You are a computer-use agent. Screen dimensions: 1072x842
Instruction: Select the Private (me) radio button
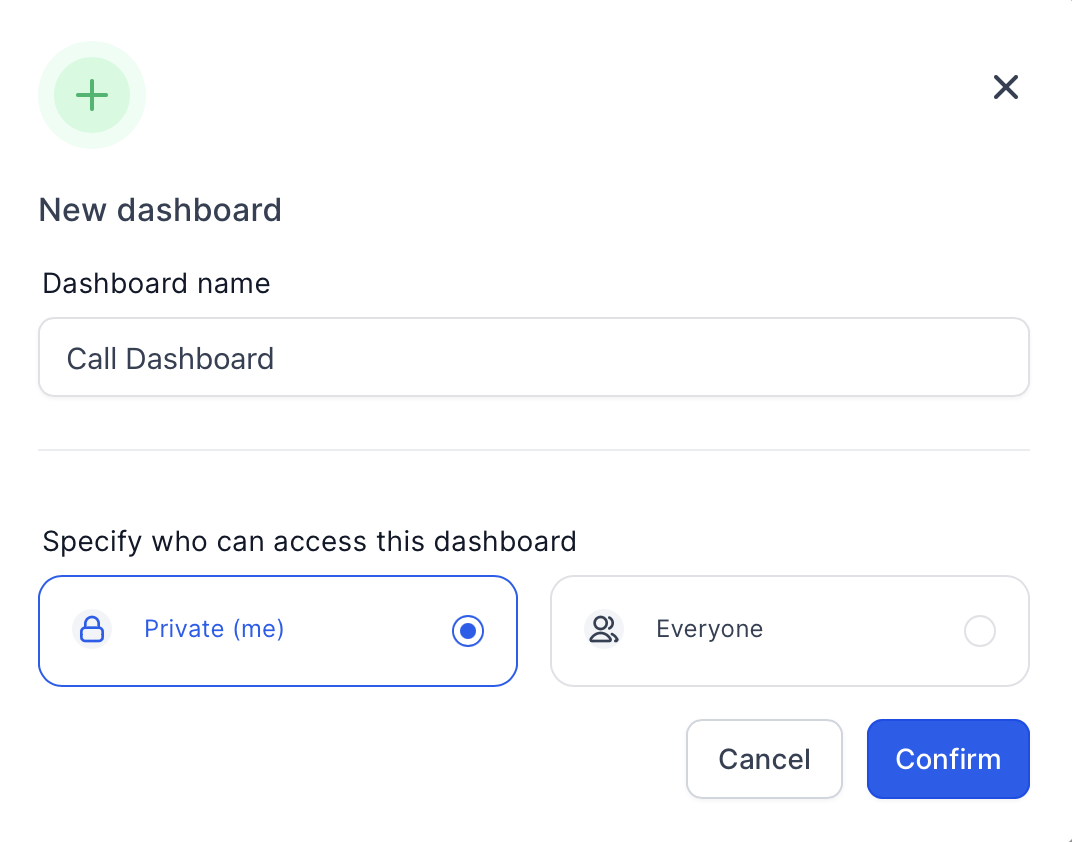coord(468,630)
